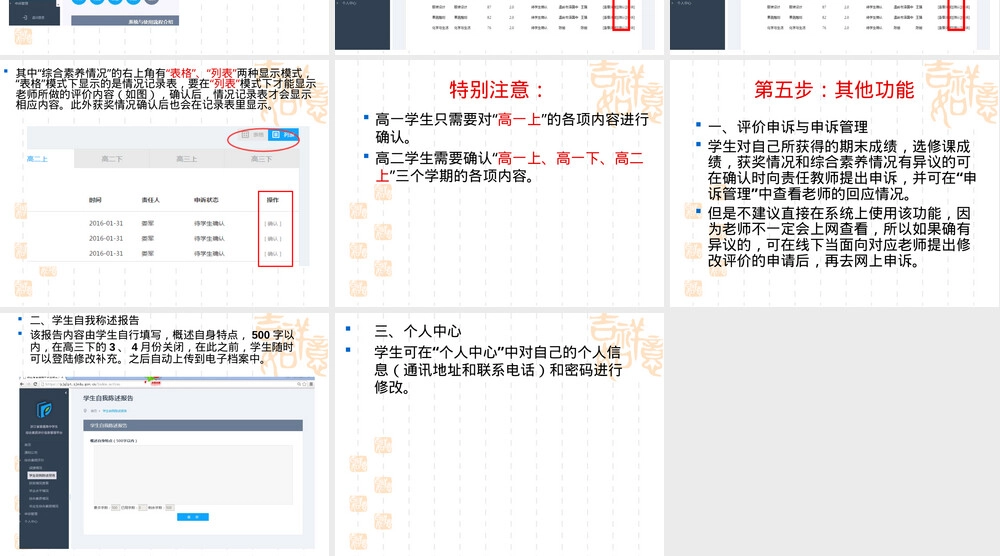Viewport: 1000px width, 556px height.
Task: Click the blue 学生自我陈述报告 breadcrumb link
Action: pos(114,411)
